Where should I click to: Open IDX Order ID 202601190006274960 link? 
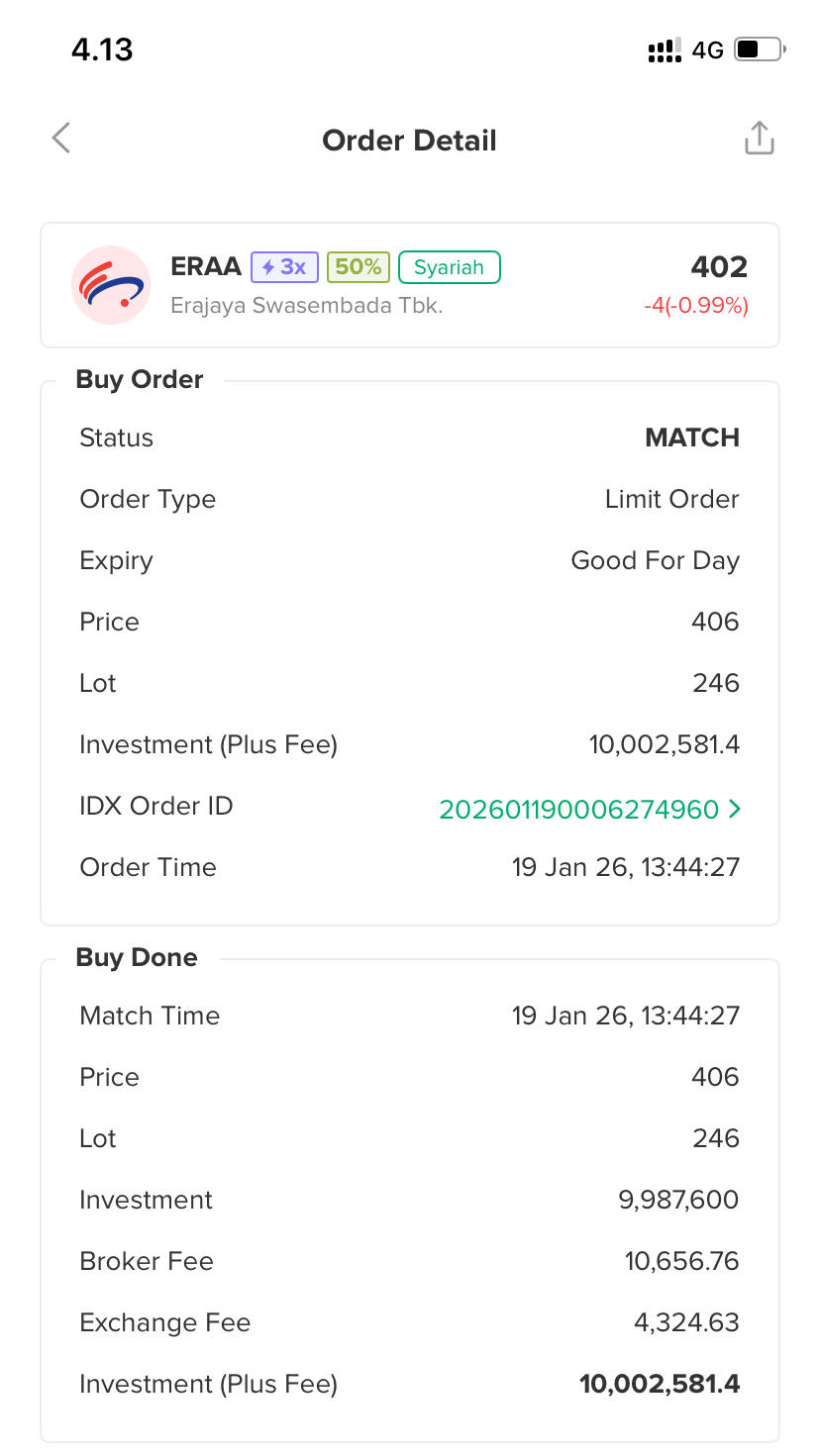pos(578,810)
